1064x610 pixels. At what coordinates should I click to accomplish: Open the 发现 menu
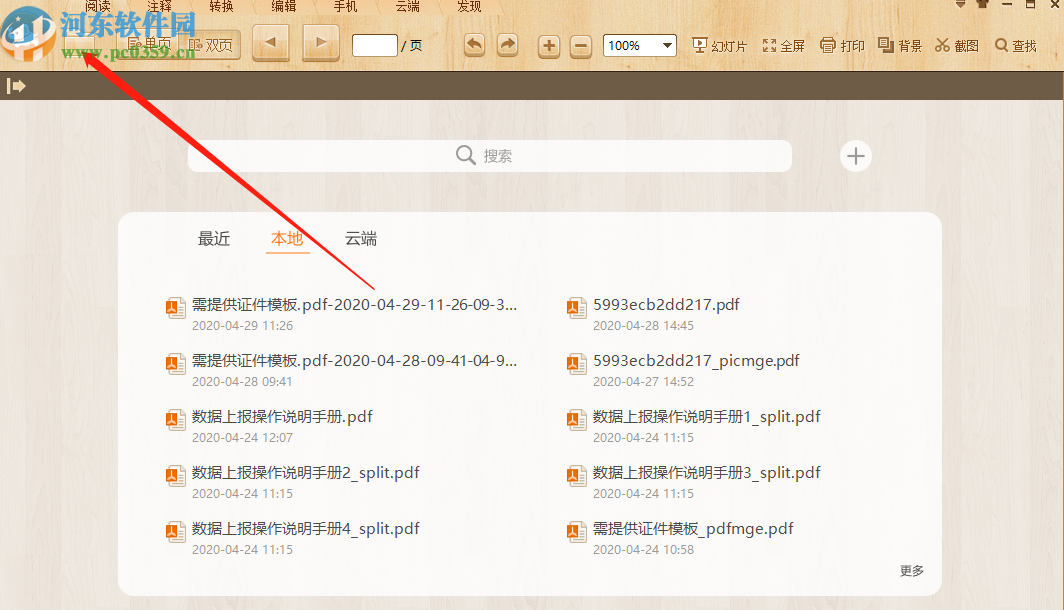(x=470, y=6)
